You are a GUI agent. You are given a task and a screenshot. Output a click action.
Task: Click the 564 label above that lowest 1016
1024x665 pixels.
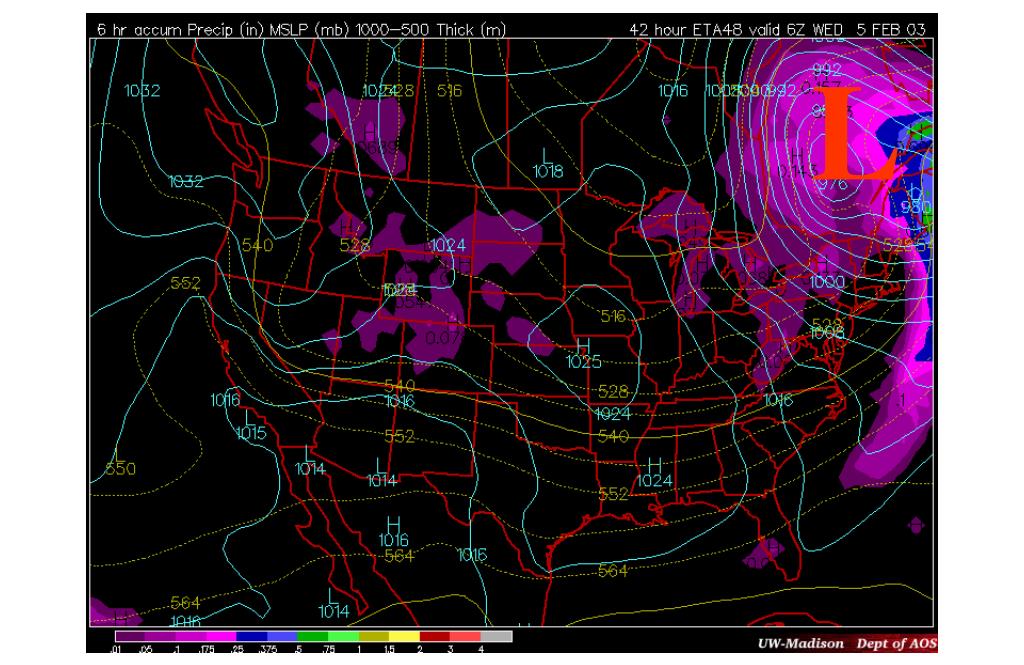tap(185, 602)
